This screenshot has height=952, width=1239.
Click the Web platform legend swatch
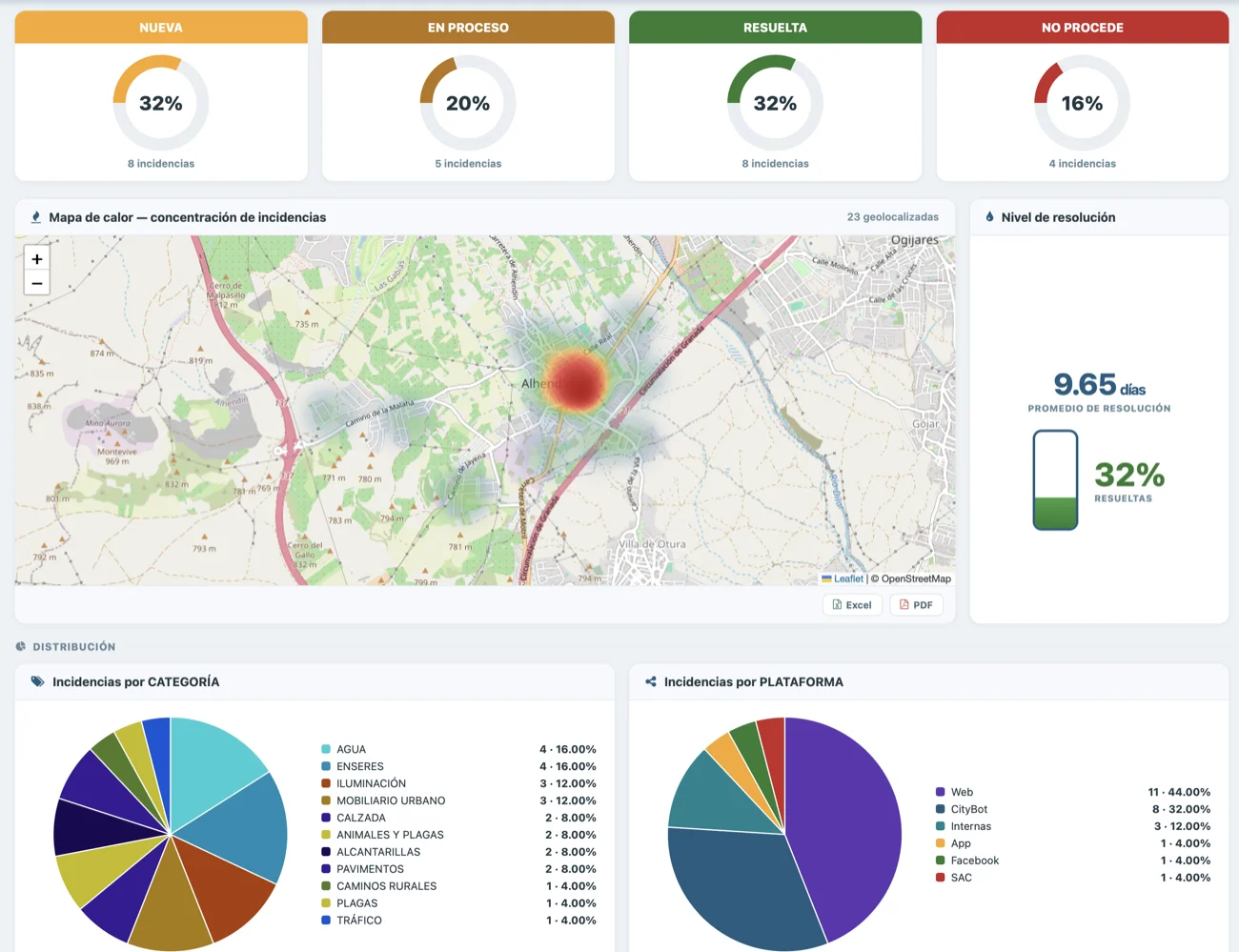click(941, 792)
